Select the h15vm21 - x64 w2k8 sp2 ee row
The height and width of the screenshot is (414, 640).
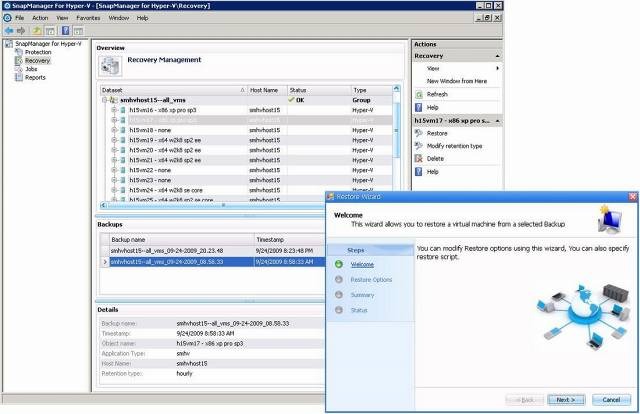point(247,160)
